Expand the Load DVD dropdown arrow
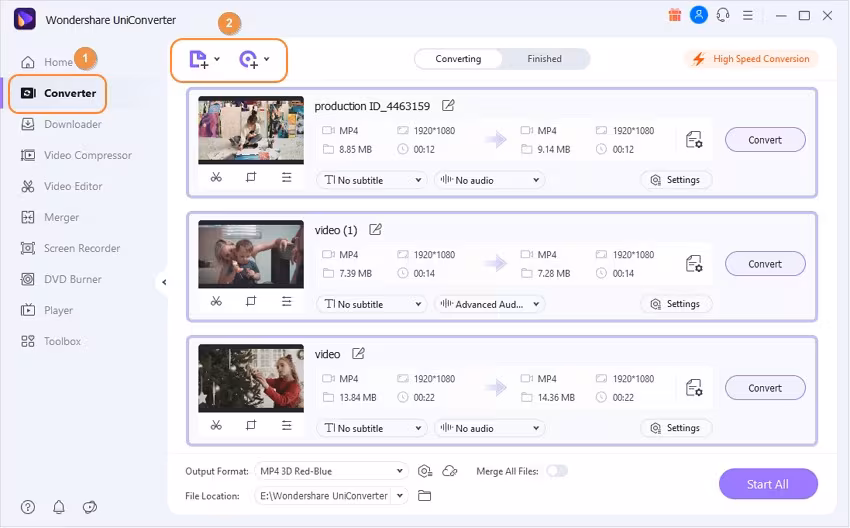This screenshot has height=528, width=850. coord(267,59)
